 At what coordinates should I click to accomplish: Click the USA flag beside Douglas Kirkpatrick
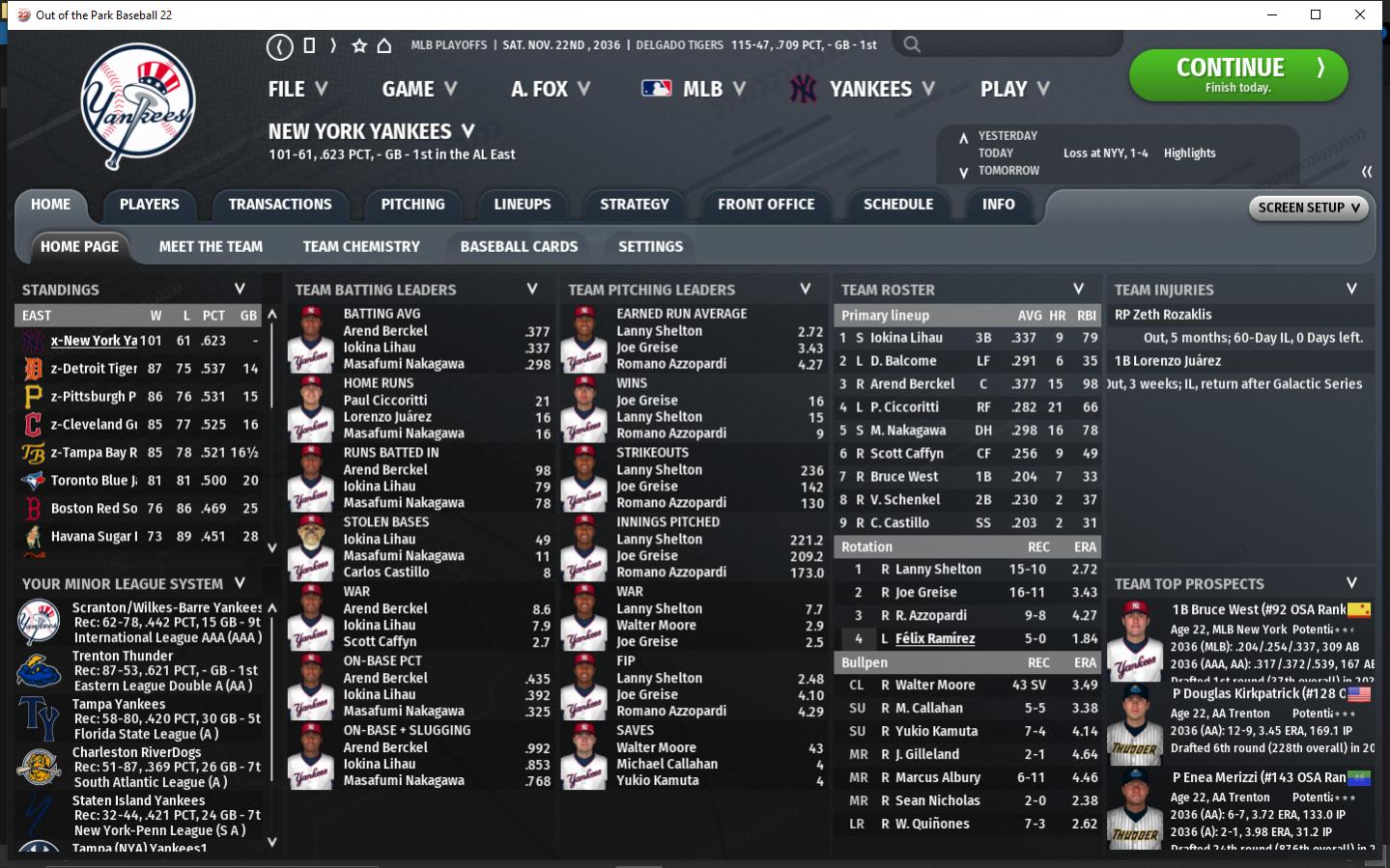click(1359, 694)
